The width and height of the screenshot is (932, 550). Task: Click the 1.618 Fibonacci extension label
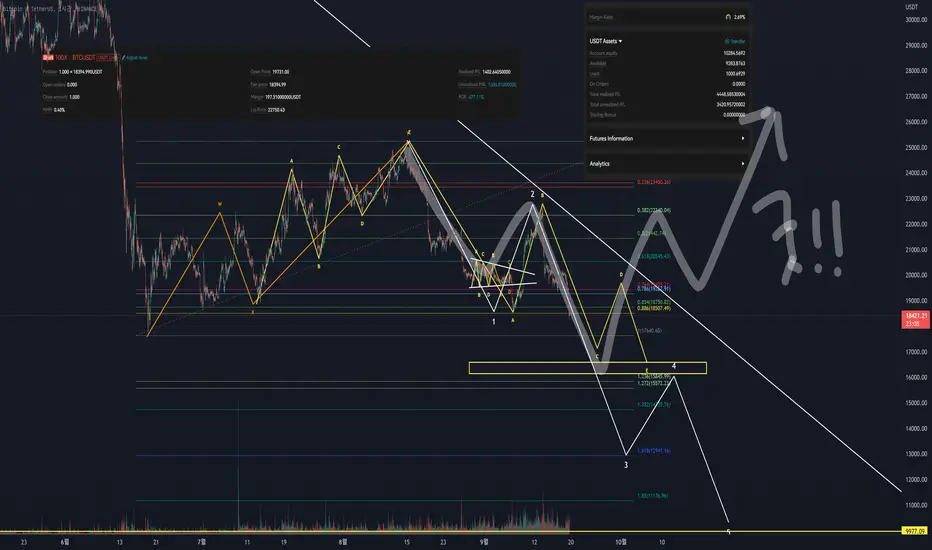[x=654, y=451]
